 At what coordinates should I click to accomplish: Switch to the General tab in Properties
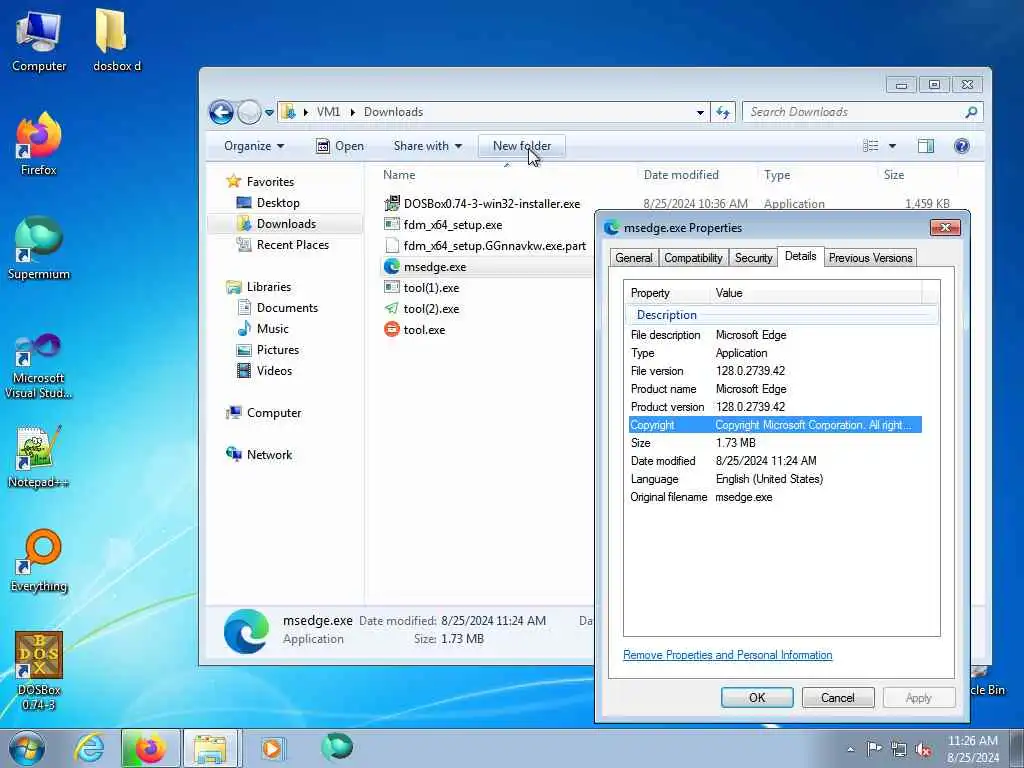coord(633,258)
